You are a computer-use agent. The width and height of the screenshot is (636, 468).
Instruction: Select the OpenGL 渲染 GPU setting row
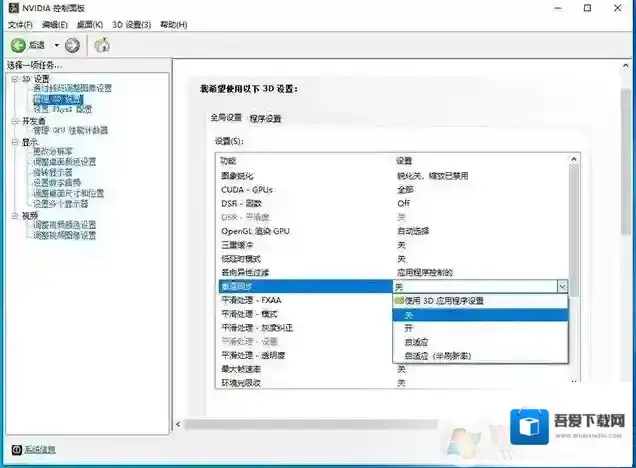(x=393, y=231)
